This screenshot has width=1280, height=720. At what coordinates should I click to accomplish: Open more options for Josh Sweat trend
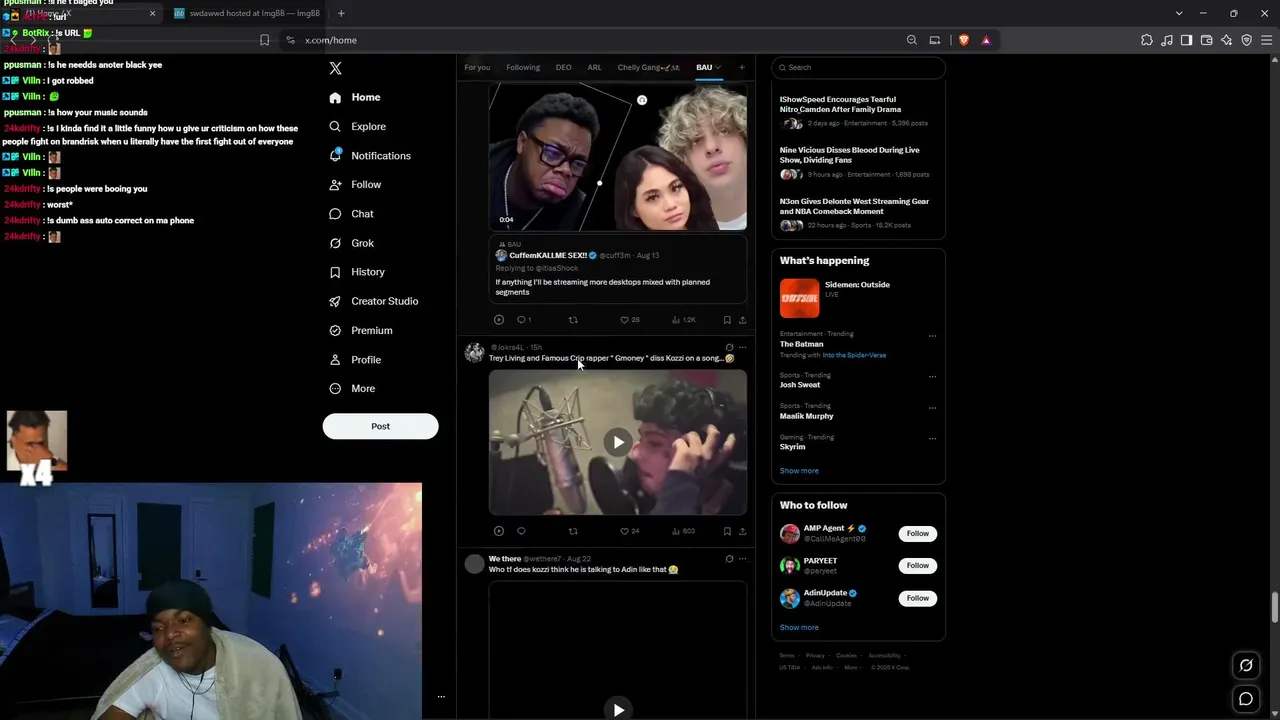(x=932, y=376)
